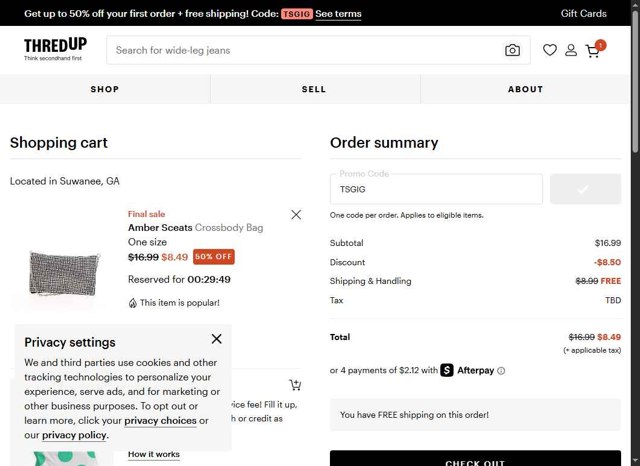
Task: Click the polka dot bag thumbnail
Action: (x=65, y=458)
